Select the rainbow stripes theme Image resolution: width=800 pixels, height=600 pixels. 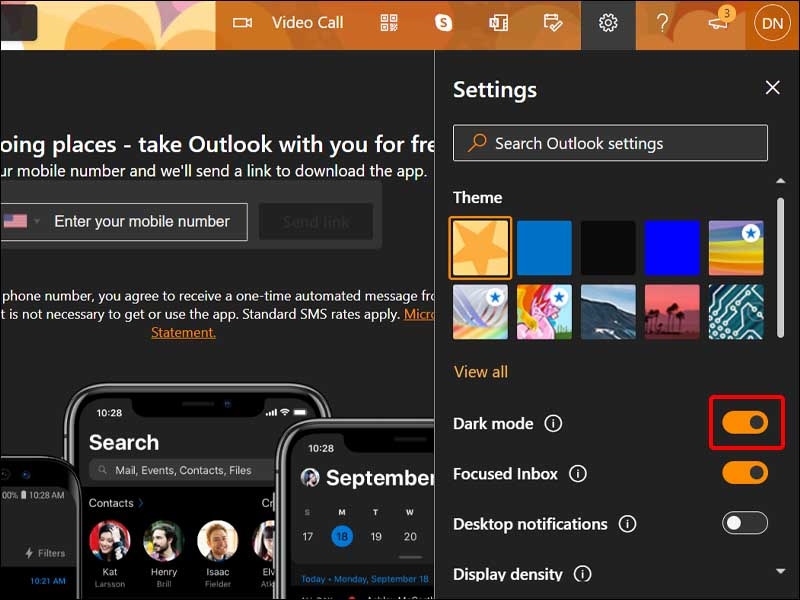[x=736, y=248]
